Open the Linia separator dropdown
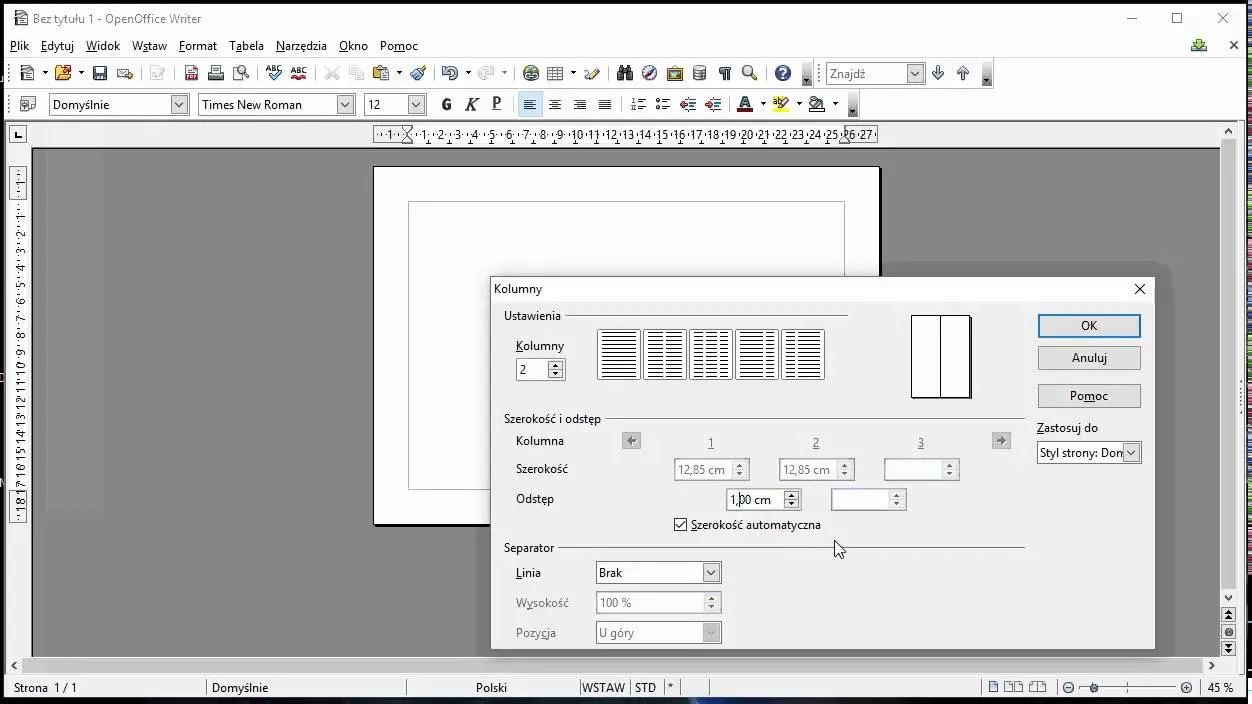 coord(711,573)
